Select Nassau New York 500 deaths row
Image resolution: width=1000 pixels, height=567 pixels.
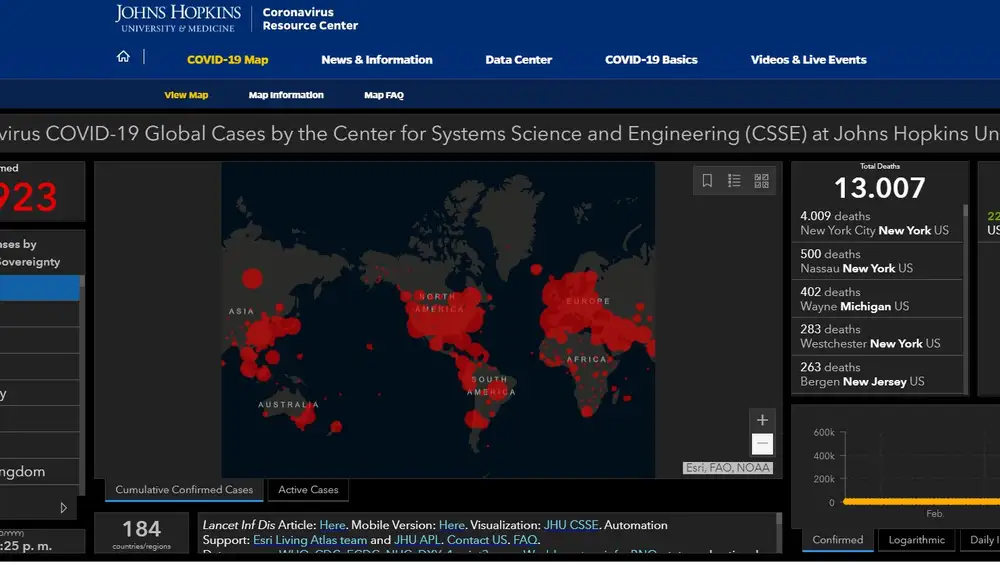877,261
